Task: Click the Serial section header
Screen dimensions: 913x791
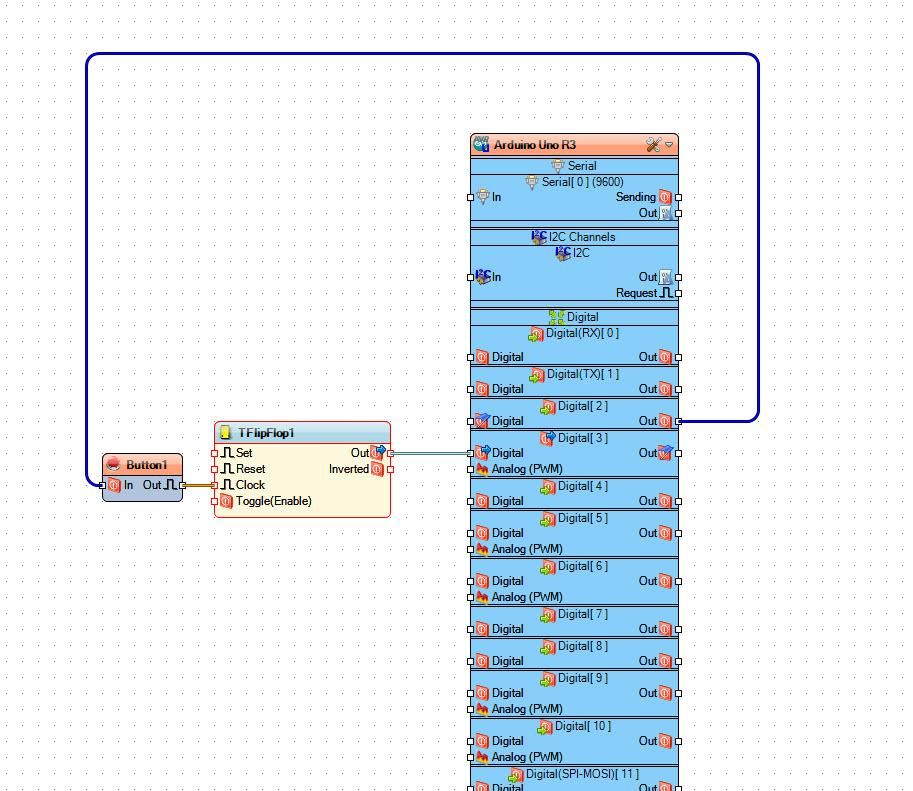Action: point(574,166)
